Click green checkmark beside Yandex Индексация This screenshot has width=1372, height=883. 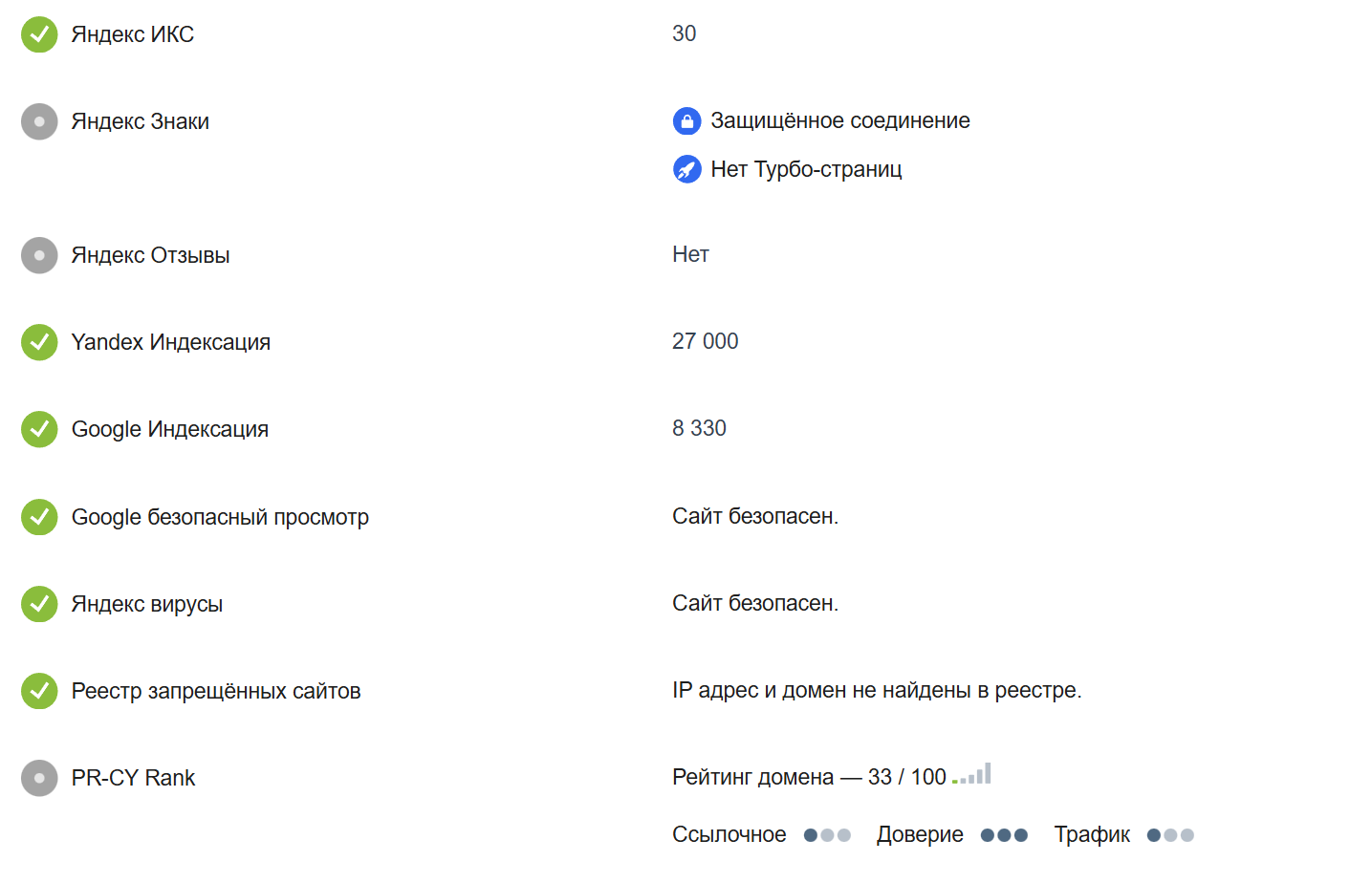tap(39, 342)
